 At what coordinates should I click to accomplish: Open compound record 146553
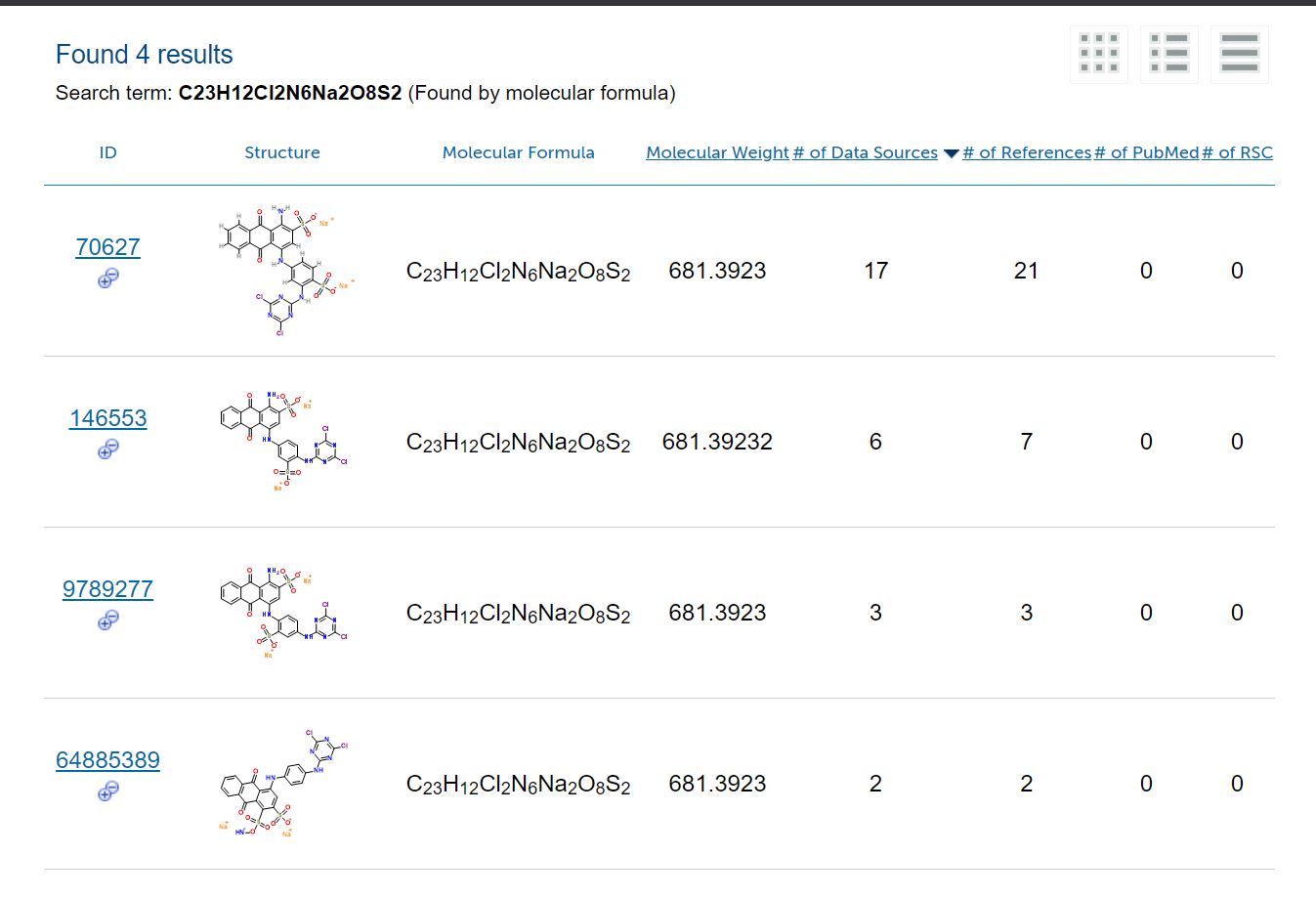pos(108,418)
